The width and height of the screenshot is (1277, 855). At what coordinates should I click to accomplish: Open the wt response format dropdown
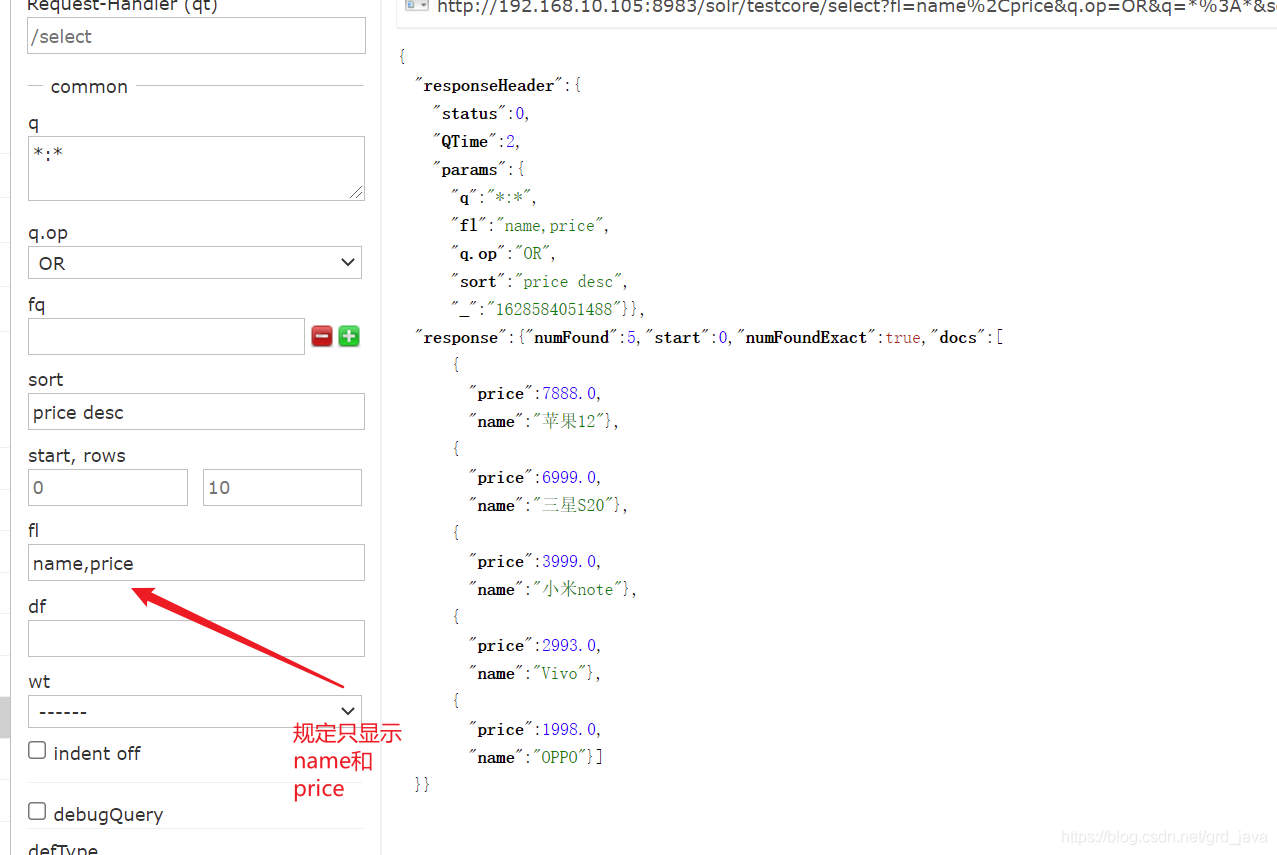pyautogui.click(x=195, y=711)
